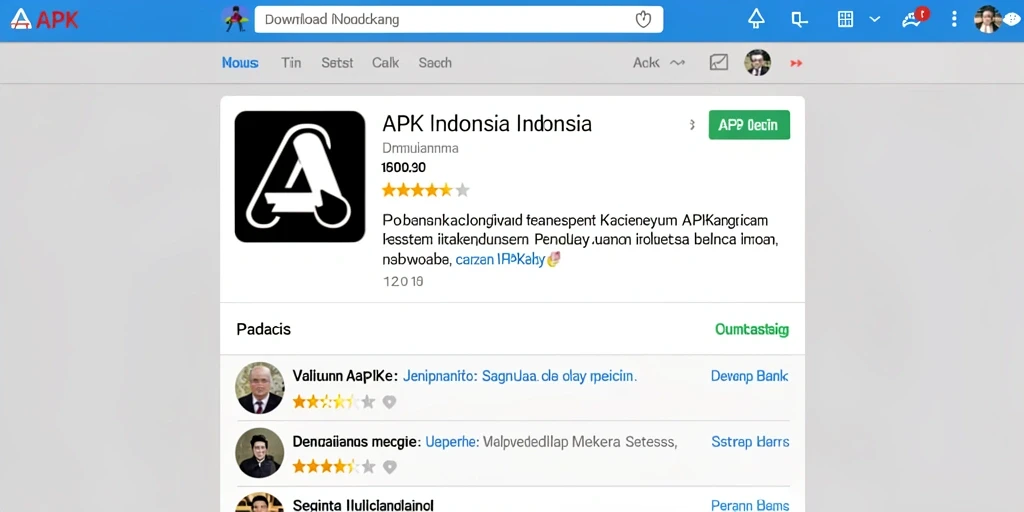Open the carzan IRKahy link
Screen dimensions: 1024x512
pos(500,259)
